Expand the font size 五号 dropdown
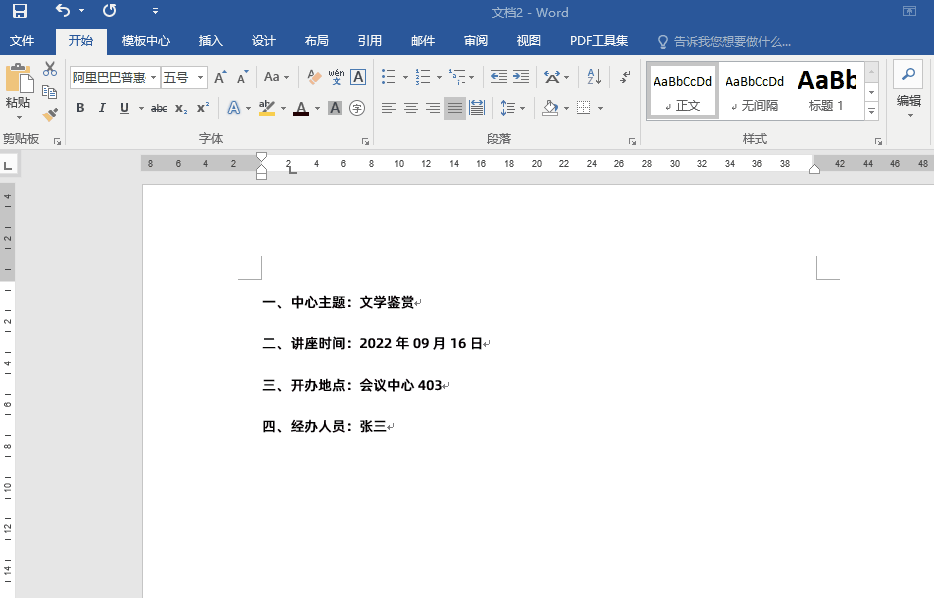Image resolution: width=934 pixels, height=598 pixels. [x=201, y=77]
